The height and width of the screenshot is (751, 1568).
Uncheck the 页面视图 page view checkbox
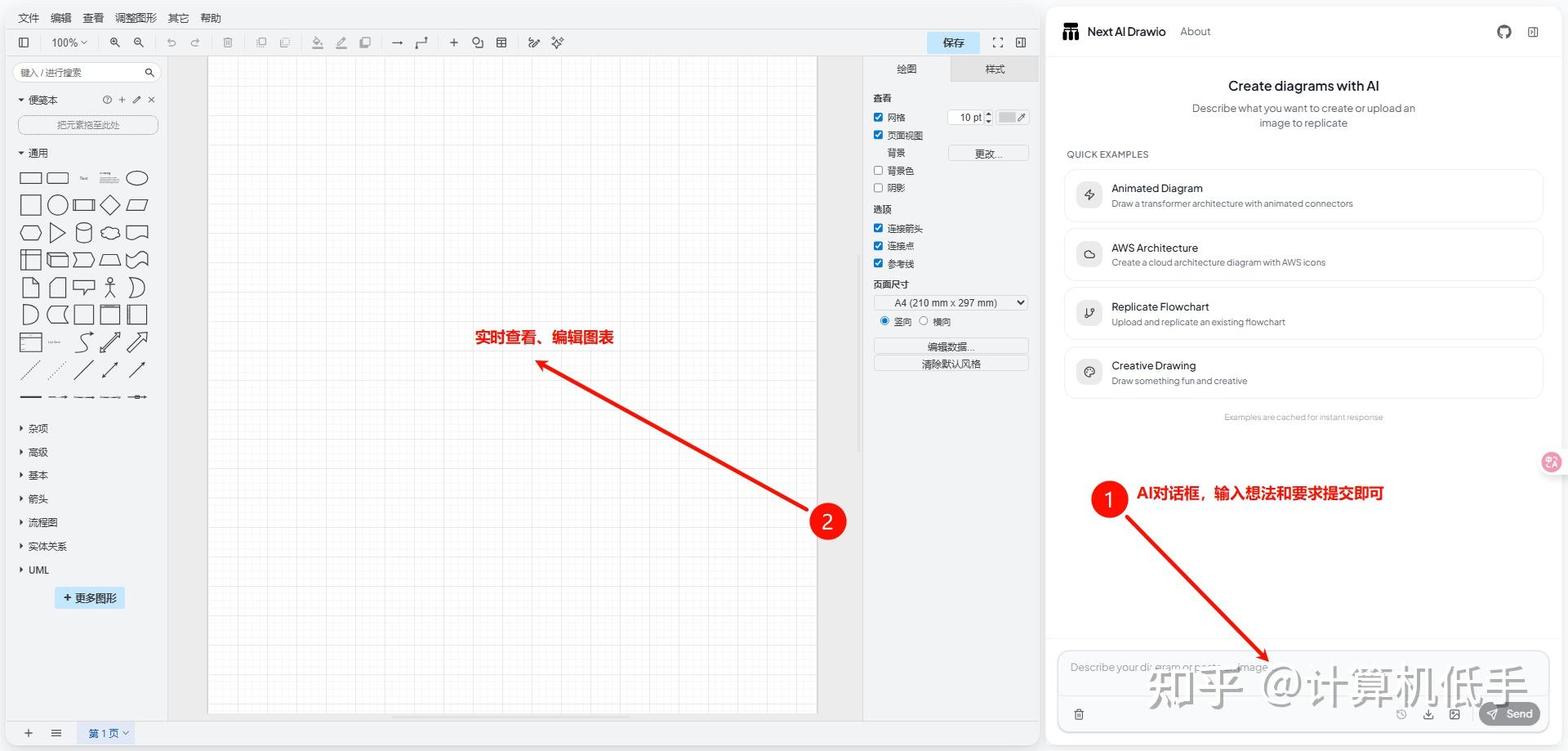[x=879, y=135]
